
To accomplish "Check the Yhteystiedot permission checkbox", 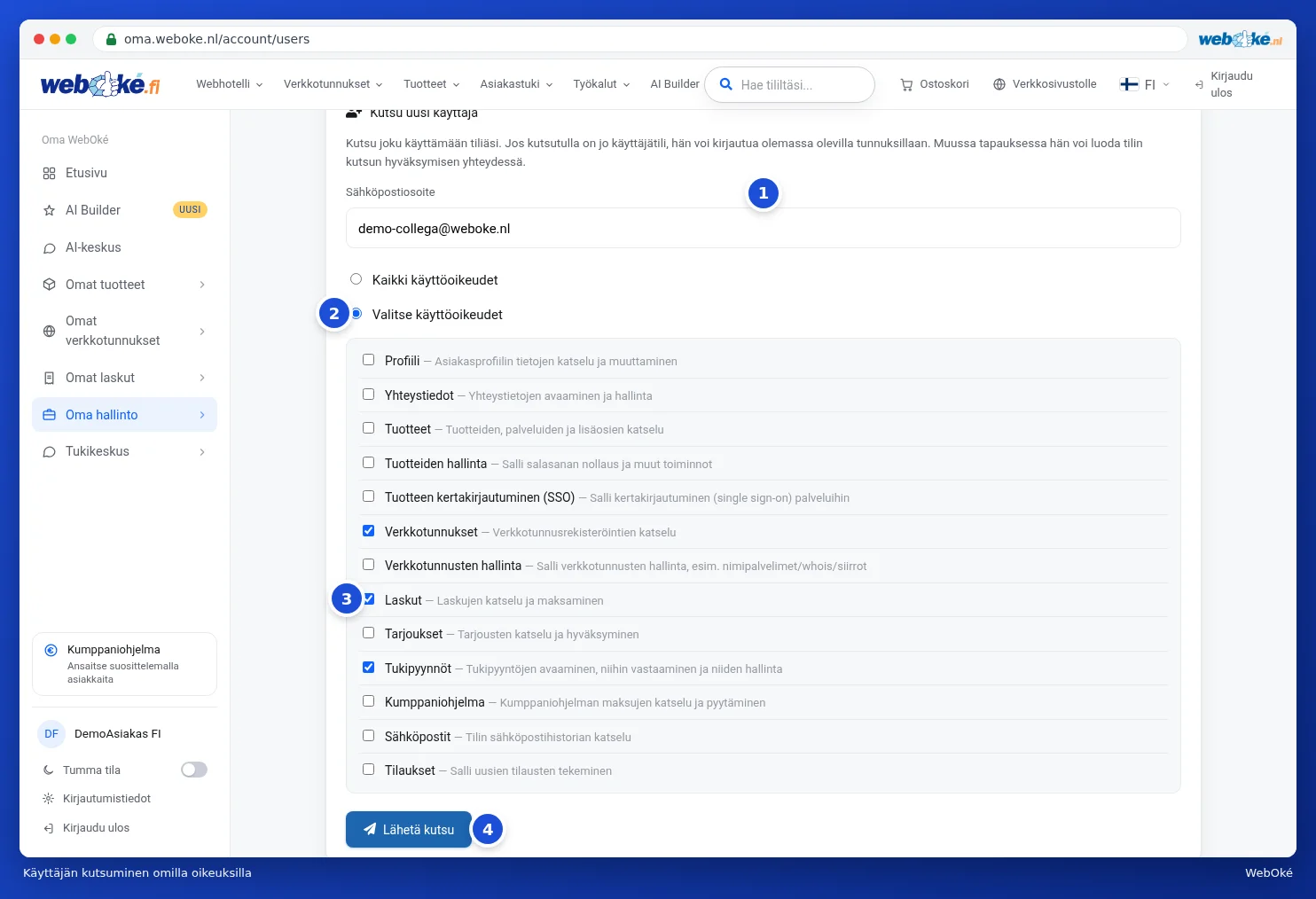I will (368, 395).
